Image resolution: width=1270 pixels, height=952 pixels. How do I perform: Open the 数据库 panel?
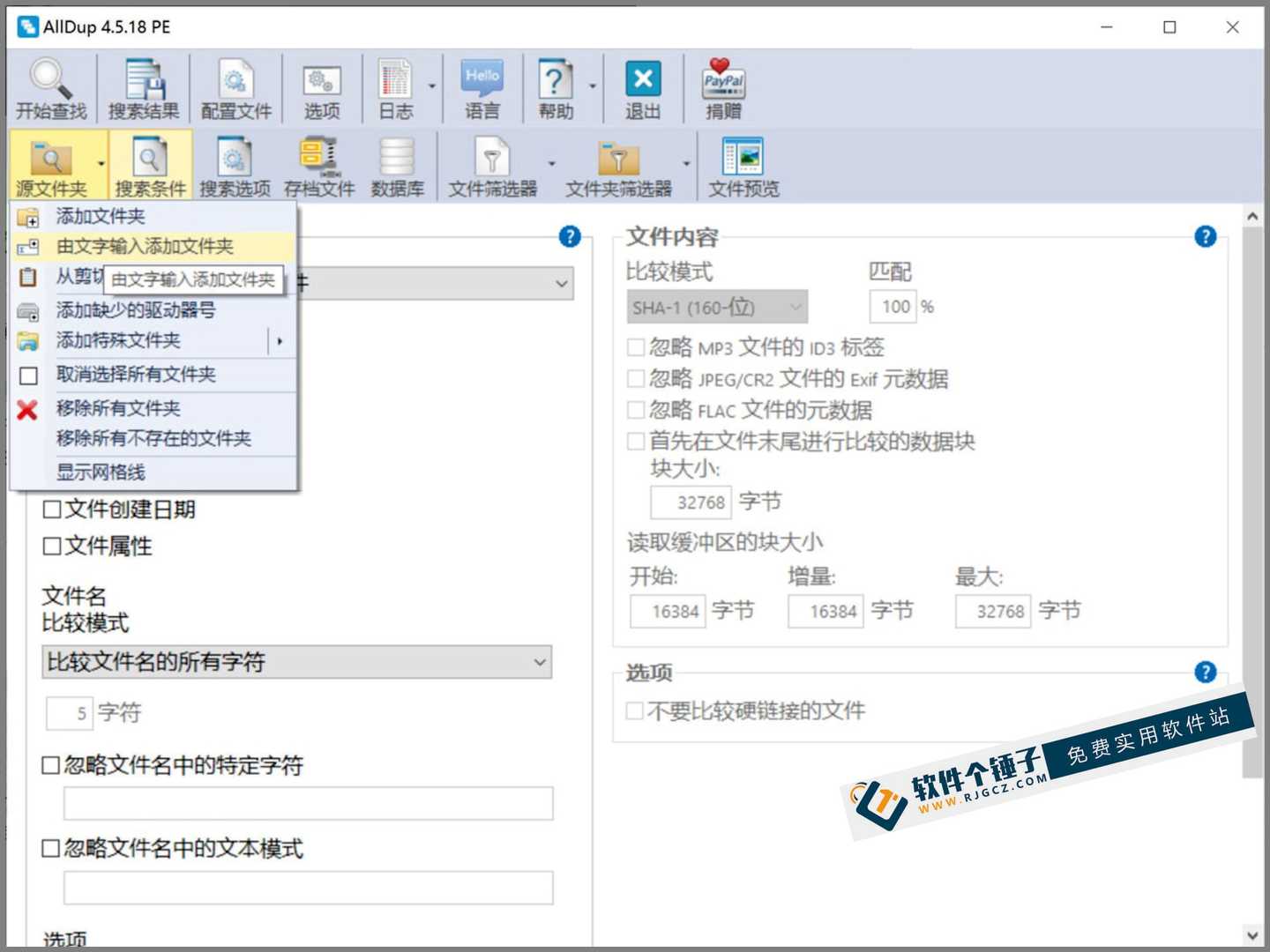(397, 165)
